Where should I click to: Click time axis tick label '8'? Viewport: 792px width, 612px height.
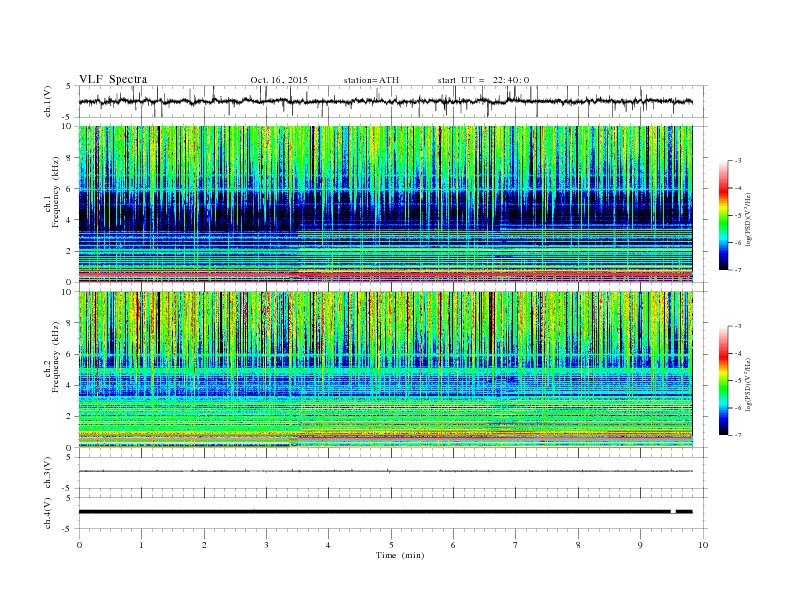tap(578, 545)
